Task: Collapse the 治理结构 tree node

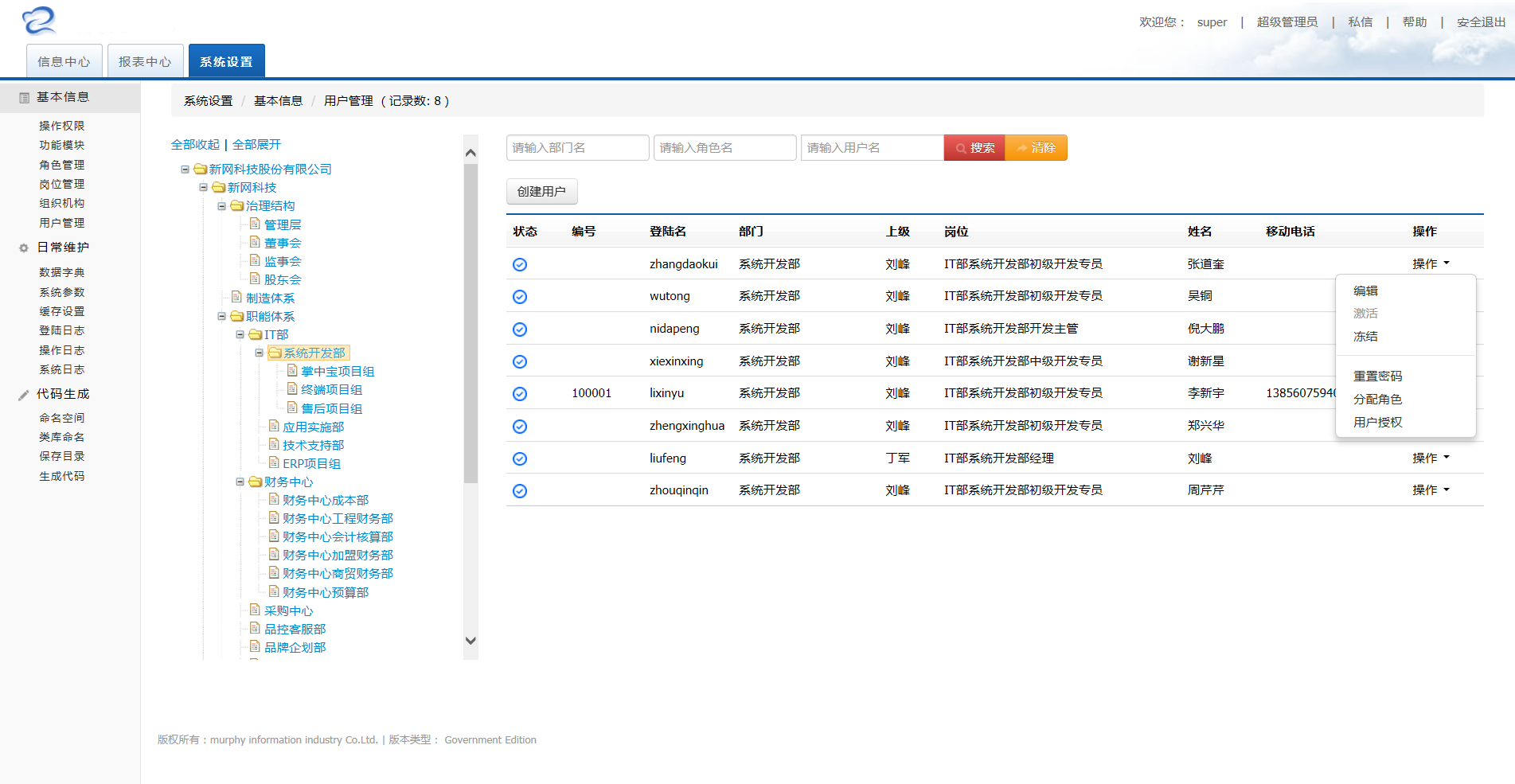Action: coord(221,205)
